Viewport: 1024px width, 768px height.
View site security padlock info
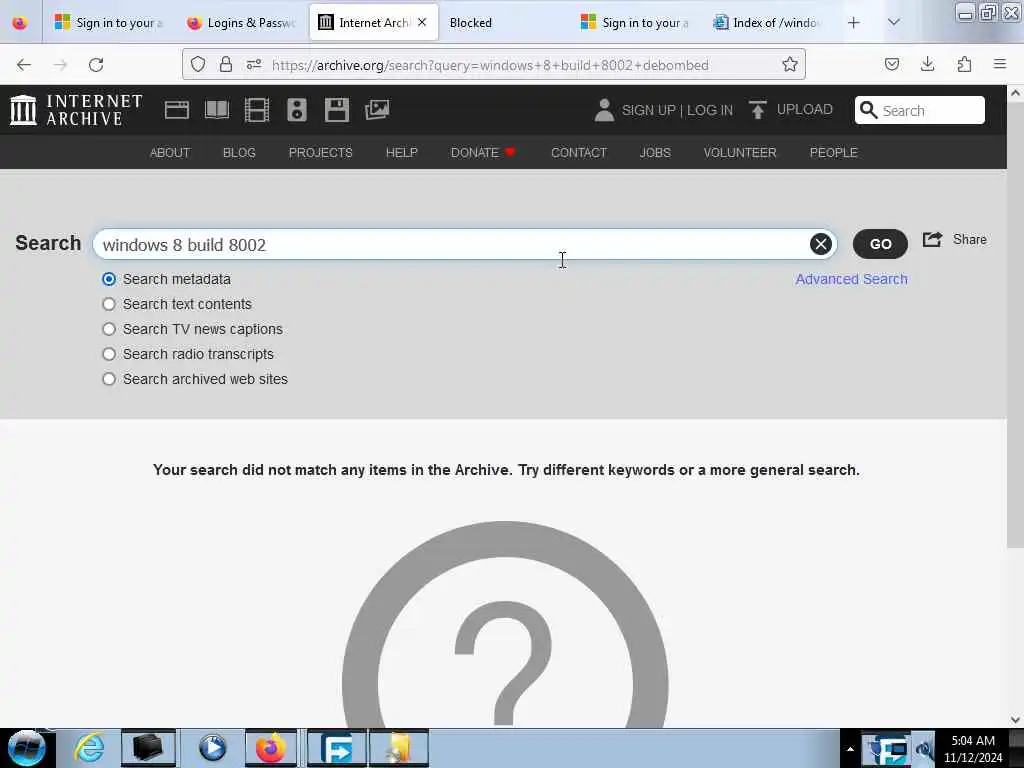[226, 65]
